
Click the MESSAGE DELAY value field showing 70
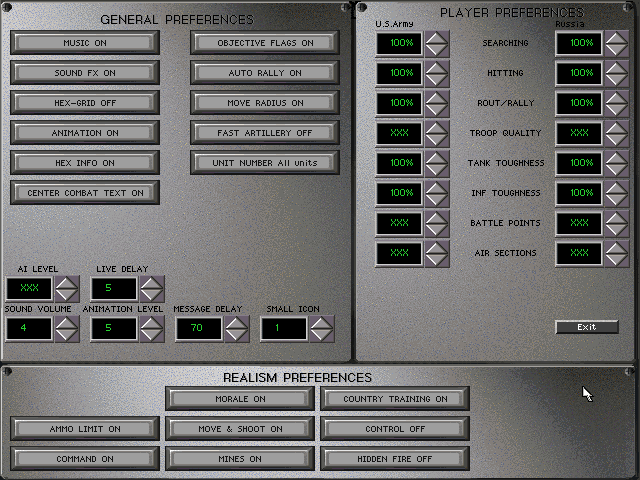pos(199,329)
